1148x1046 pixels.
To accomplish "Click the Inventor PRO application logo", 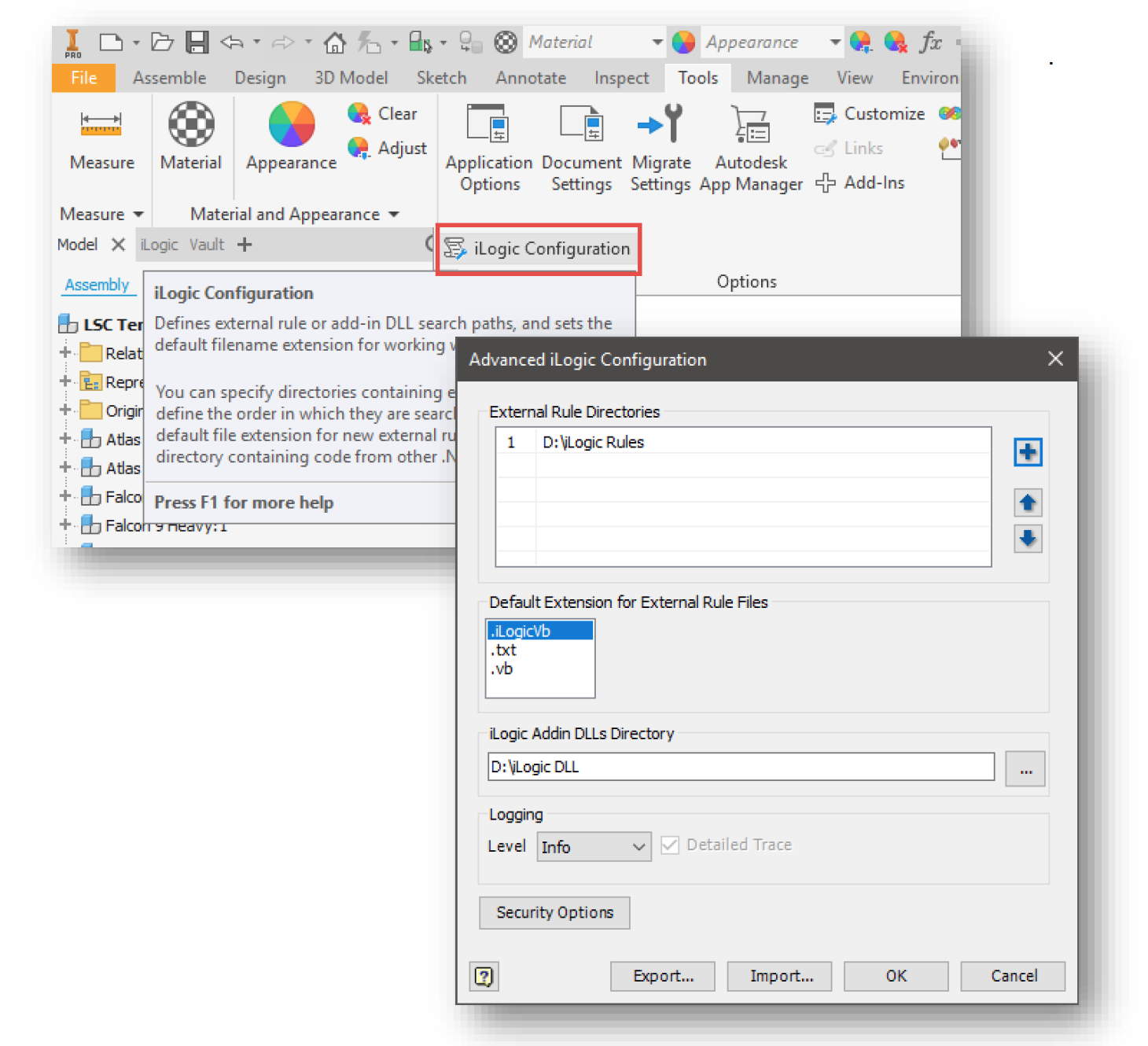I will tap(73, 42).
